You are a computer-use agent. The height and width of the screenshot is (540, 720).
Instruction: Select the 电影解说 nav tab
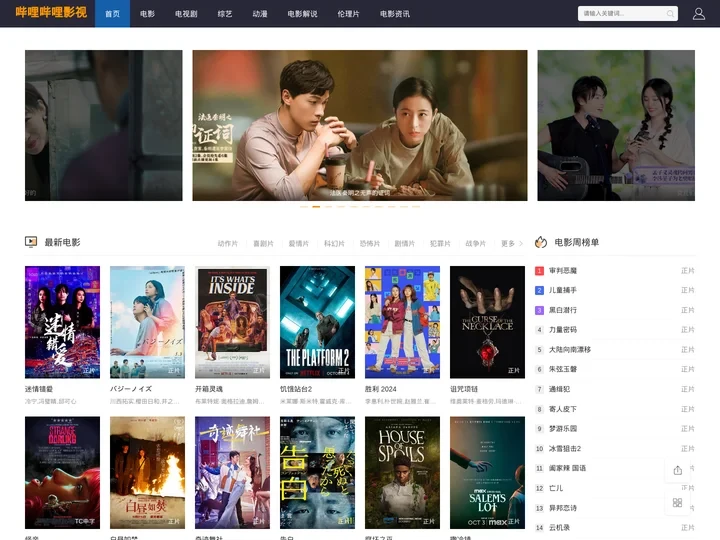302,14
